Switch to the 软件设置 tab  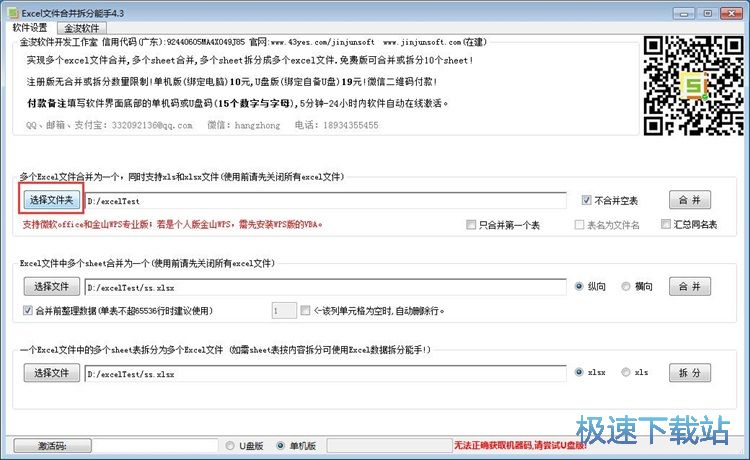point(30,28)
